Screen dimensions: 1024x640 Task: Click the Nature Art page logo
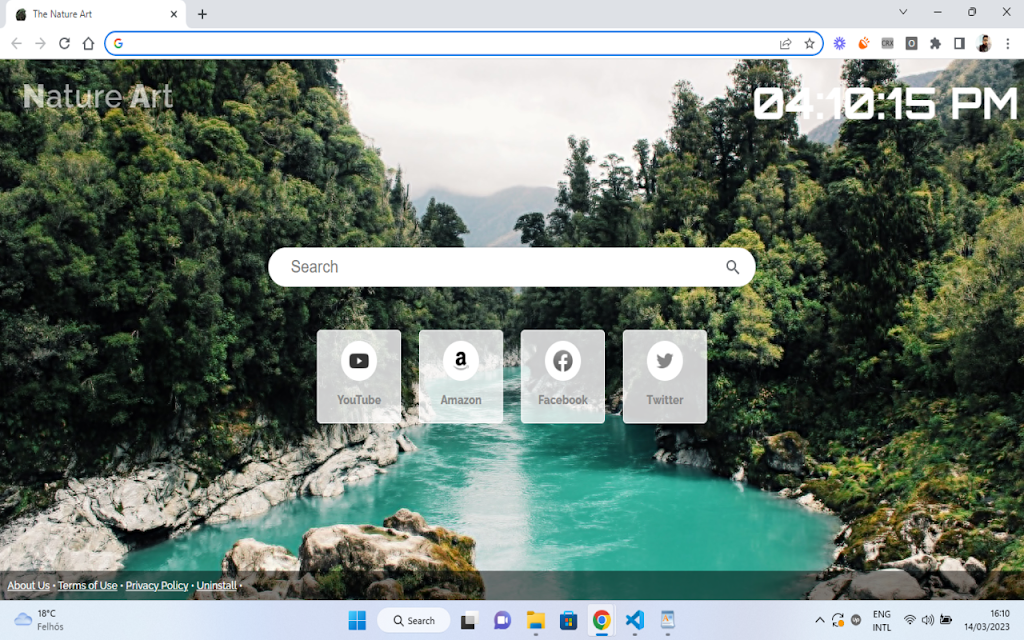click(98, 97)
